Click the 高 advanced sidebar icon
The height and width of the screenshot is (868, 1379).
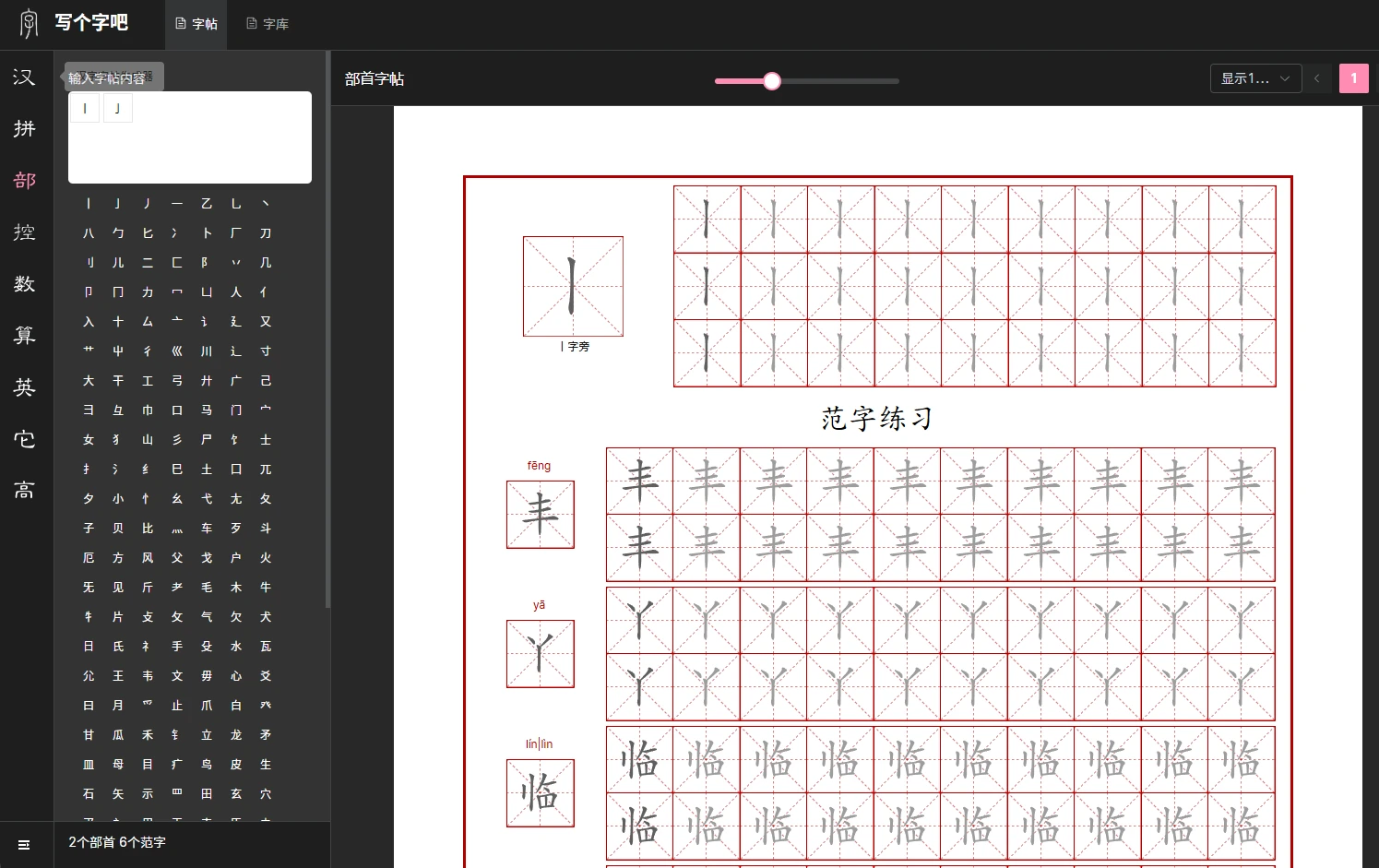coord(25,491)
